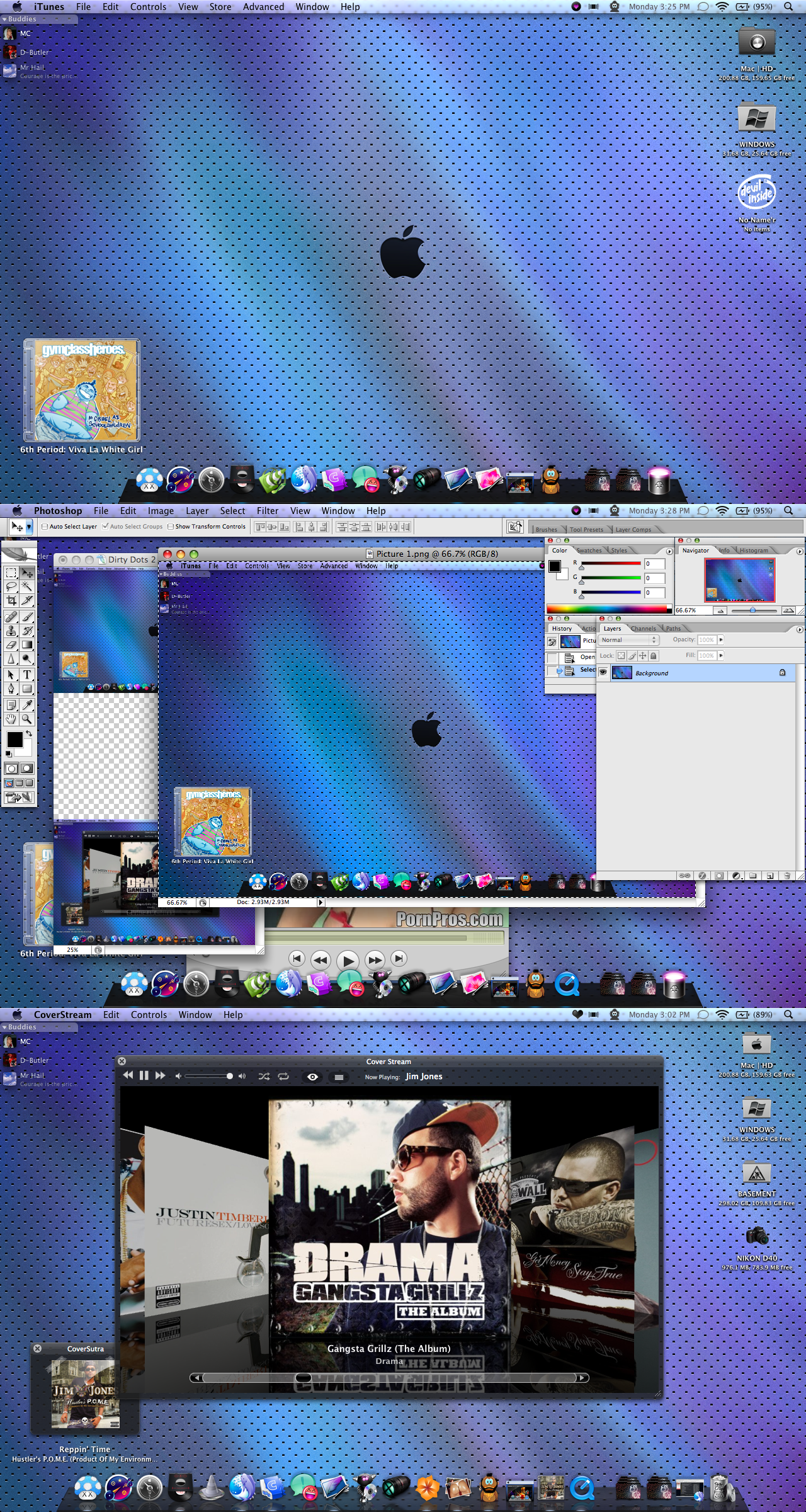Select the Sharpen tool
Image resolution: width=806 pixels, height=1512 pixels.
point(11,659)
